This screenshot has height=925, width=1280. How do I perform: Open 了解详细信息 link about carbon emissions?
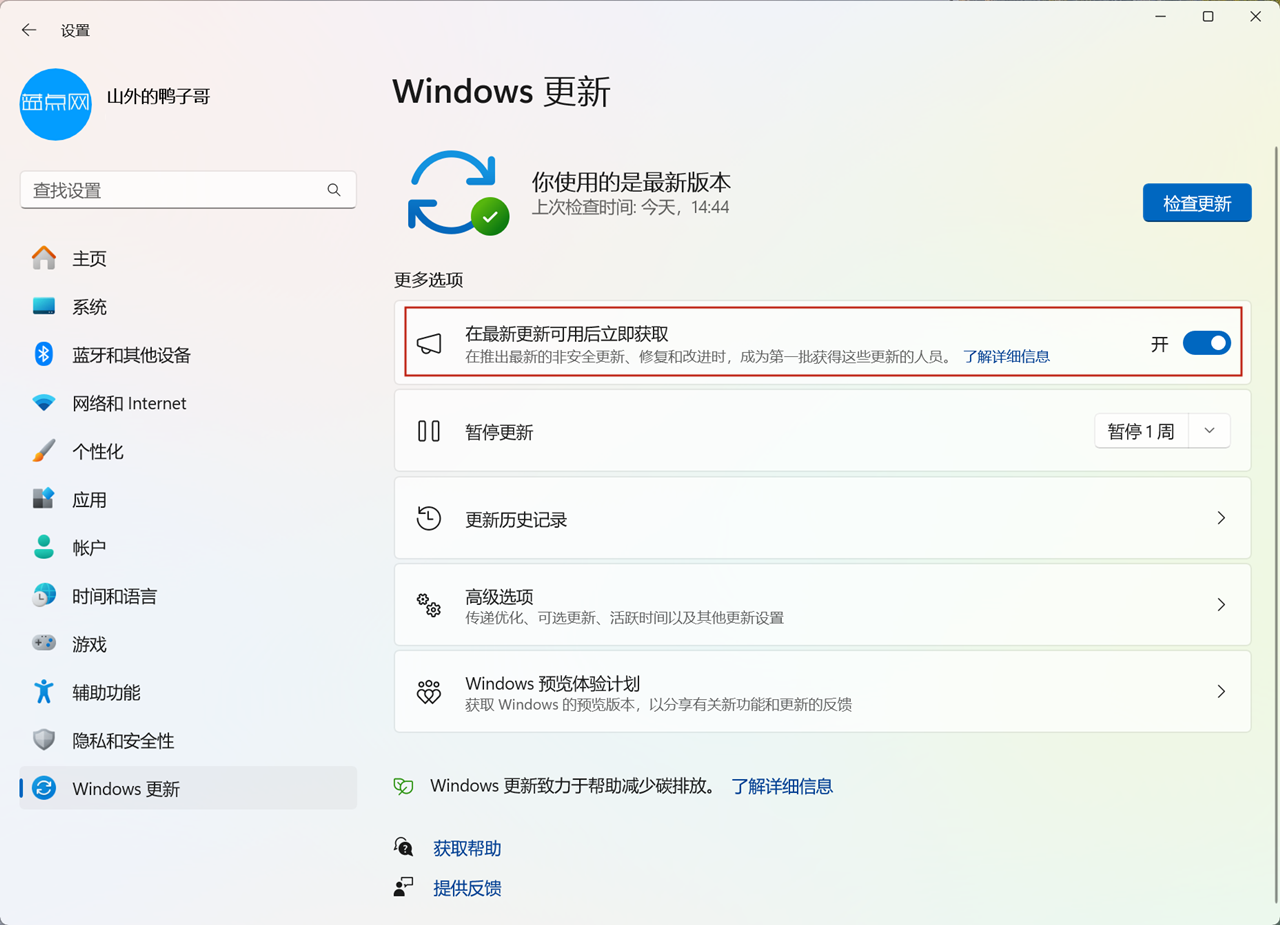point(782,786)
